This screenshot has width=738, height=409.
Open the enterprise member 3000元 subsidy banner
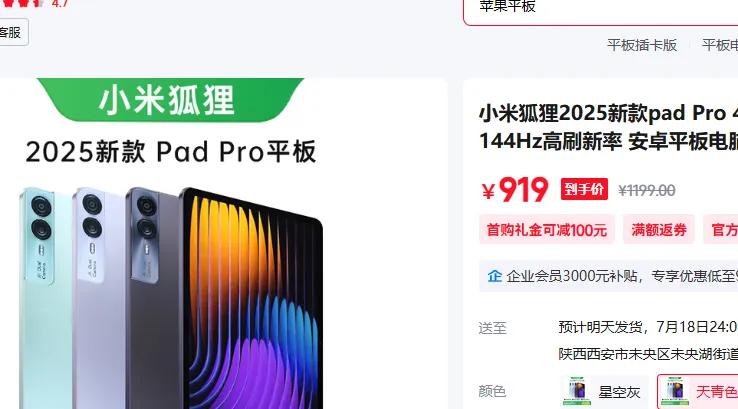pos(609,276)
